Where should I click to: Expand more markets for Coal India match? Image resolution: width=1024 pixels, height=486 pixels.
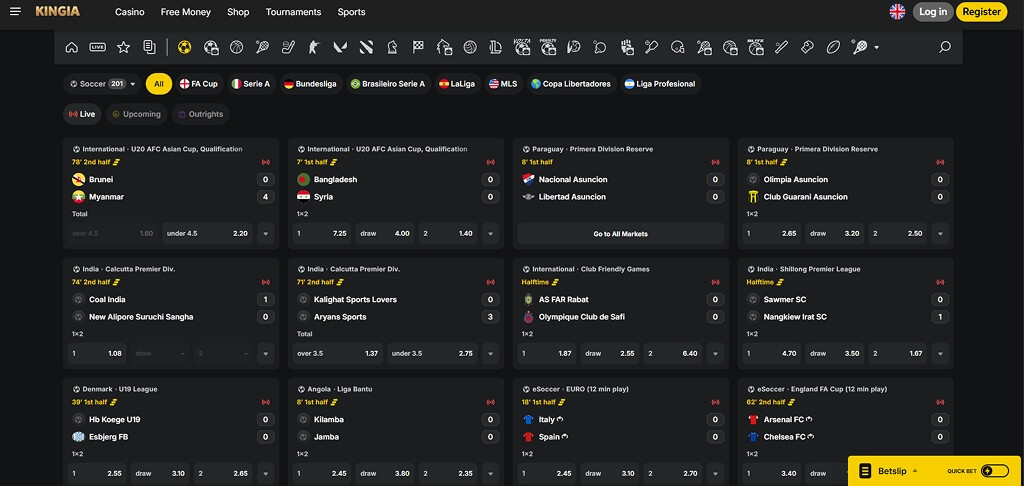click(265, 353)
